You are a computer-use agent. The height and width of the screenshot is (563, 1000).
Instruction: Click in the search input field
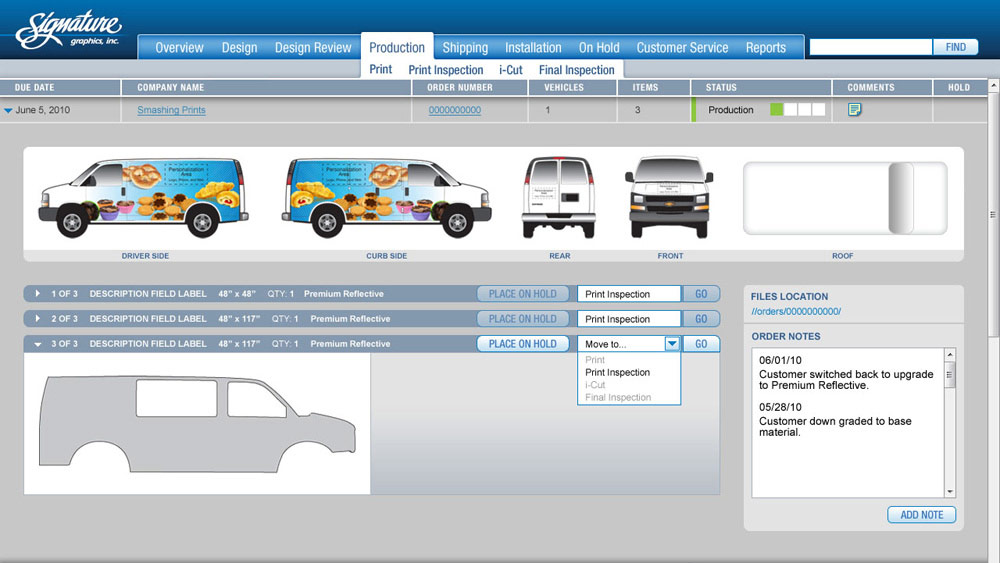(870, 47)
